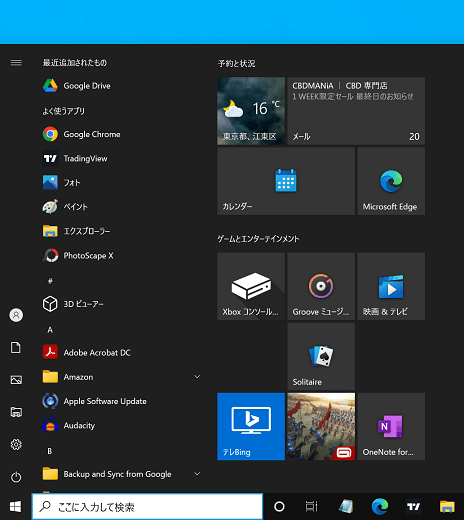Screen dimensions: 464x520
Task: Expand the Amazon folder chevron
Action: [197, 377]
